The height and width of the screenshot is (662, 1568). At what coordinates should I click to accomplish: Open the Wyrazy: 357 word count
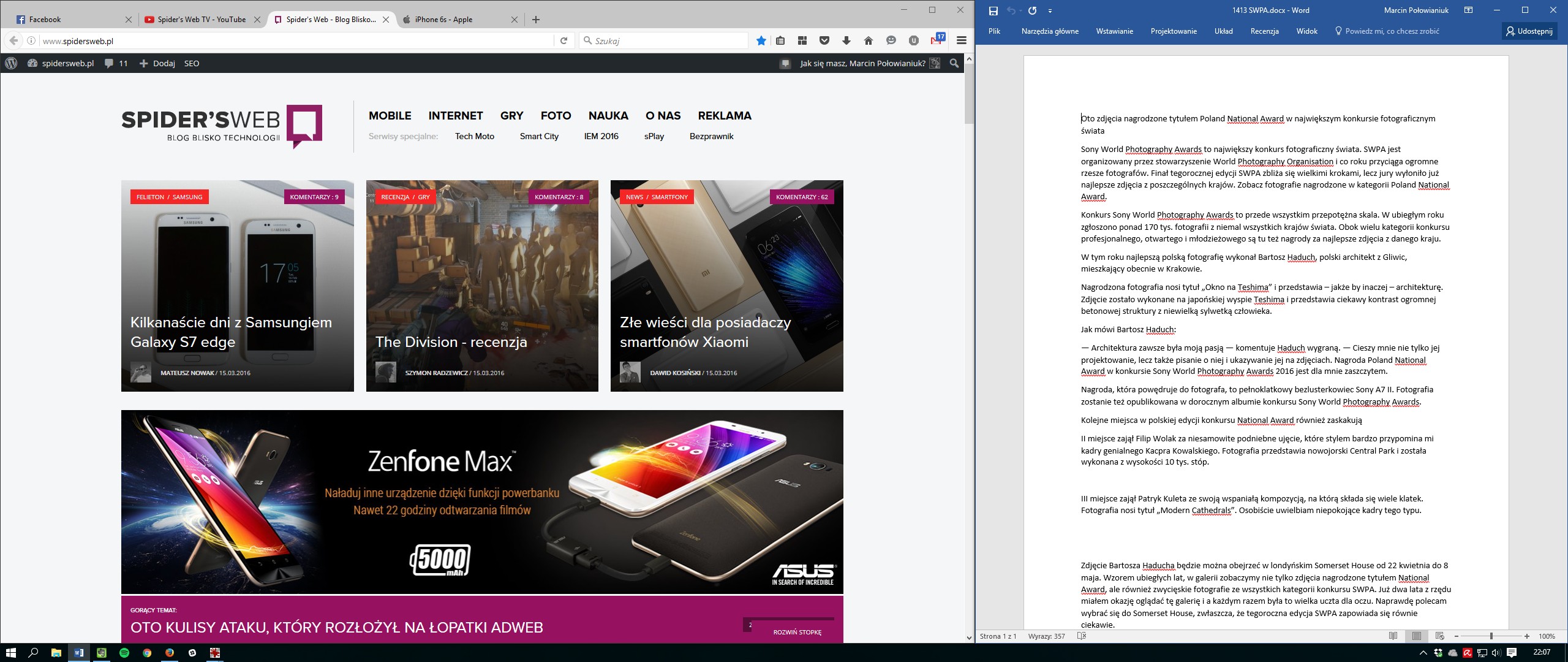tap(1046, 636)
